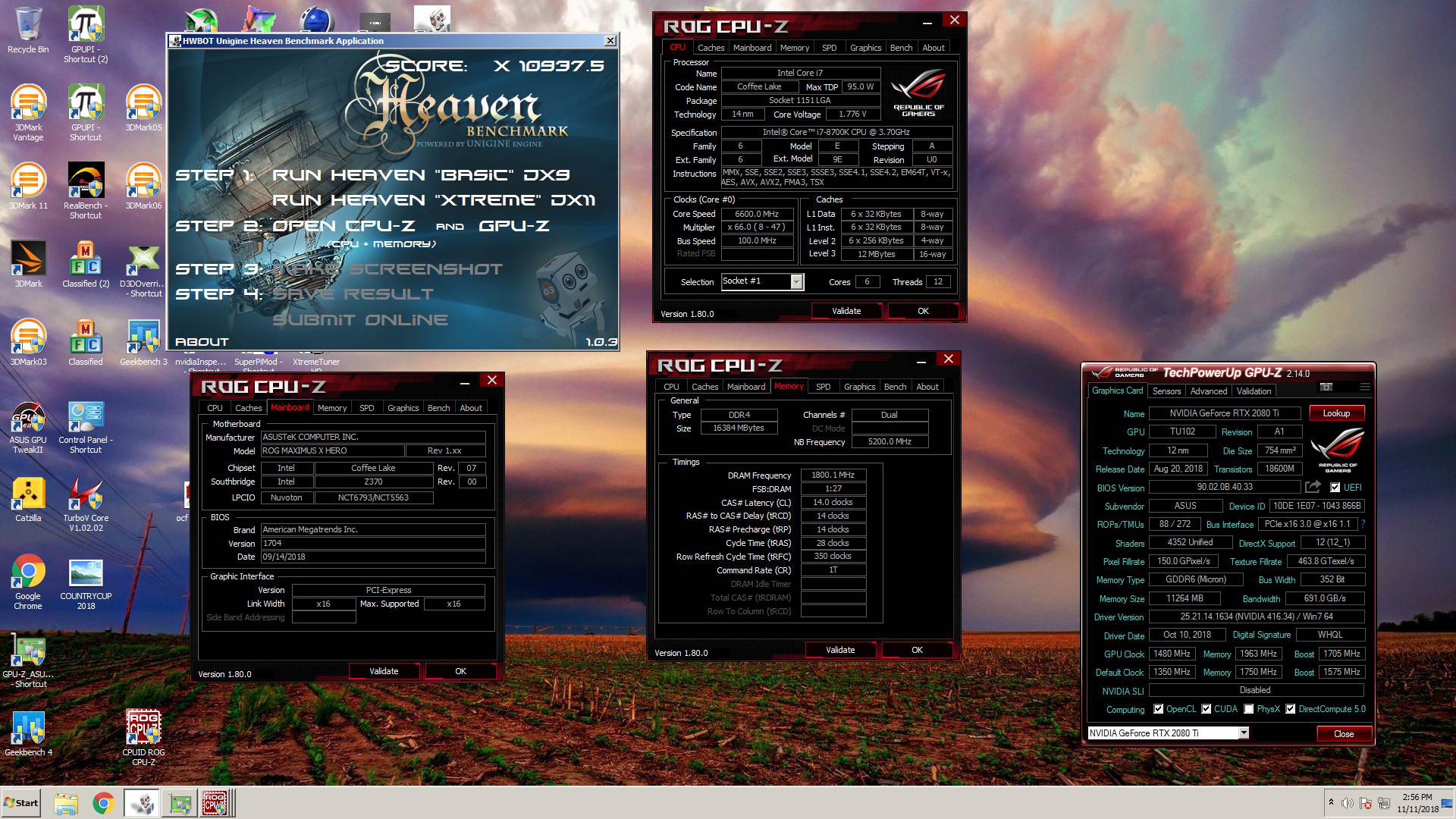Click GPU-Z link in Heaven step 2
The width and height of the screenshot is (1456, 819).
[x=514, y=226]
